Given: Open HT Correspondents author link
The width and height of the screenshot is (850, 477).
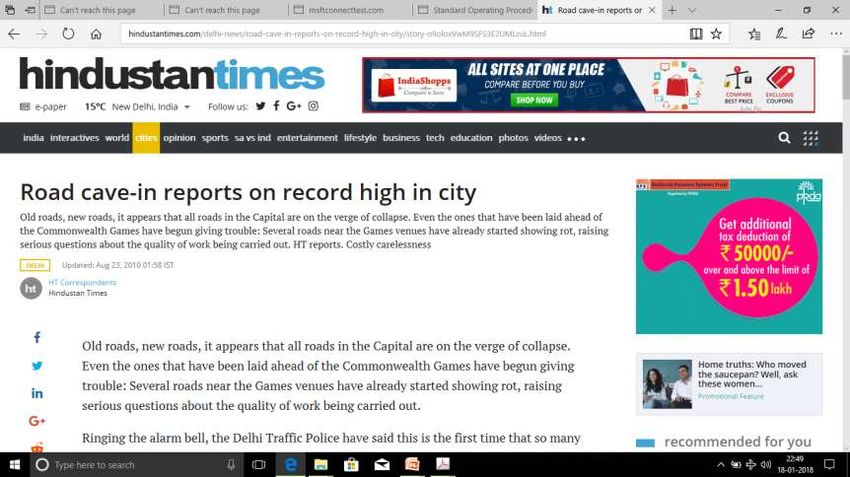Looking at the screenshot, I should pos(82,282).
